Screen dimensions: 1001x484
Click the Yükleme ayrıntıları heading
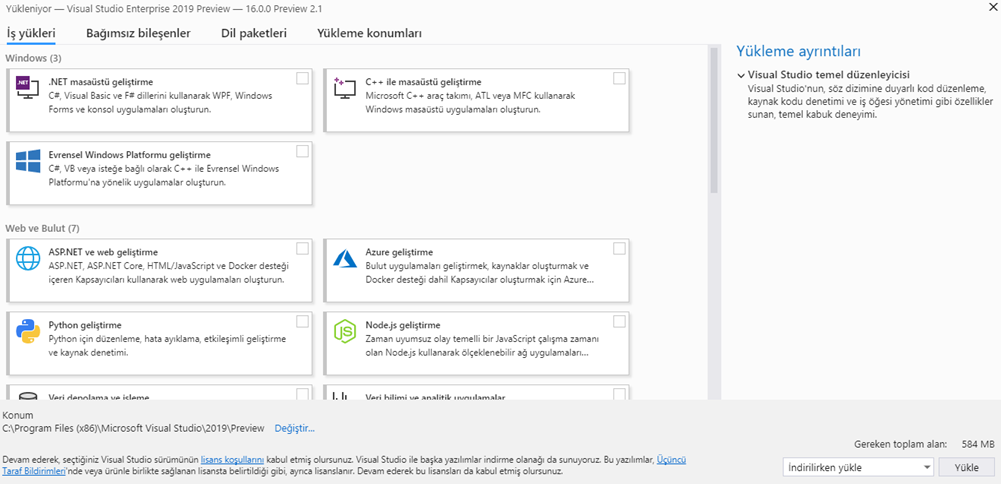[799, 51]
